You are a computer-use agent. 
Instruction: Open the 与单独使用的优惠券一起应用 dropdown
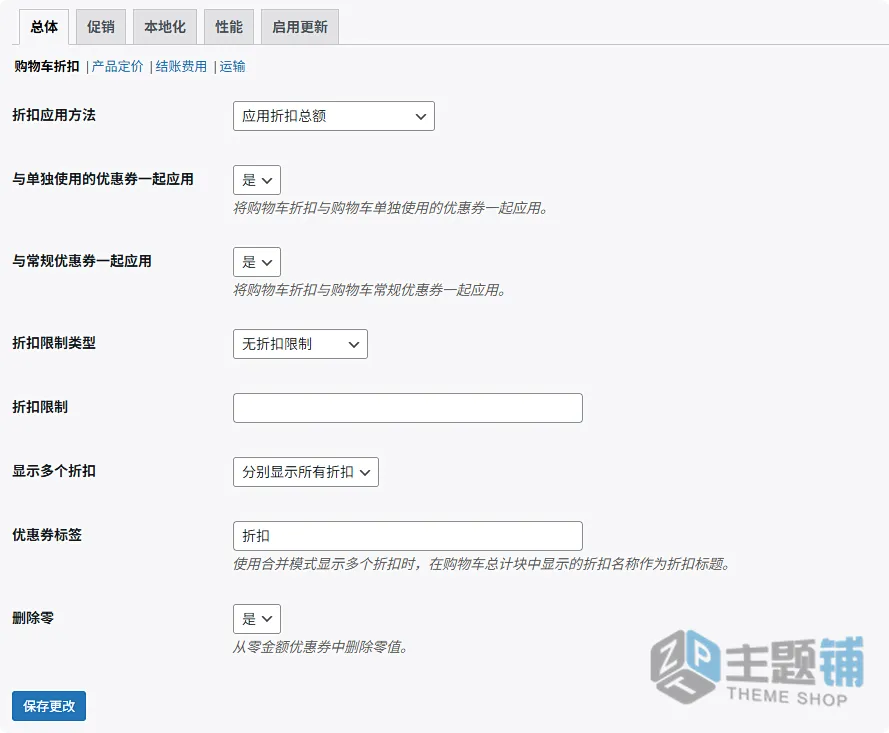pos(257,180)
